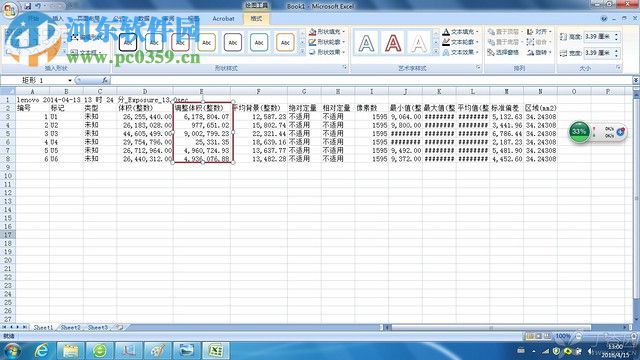
Task: Open the 对齐 align menu
Action: (x=539, y=31)
